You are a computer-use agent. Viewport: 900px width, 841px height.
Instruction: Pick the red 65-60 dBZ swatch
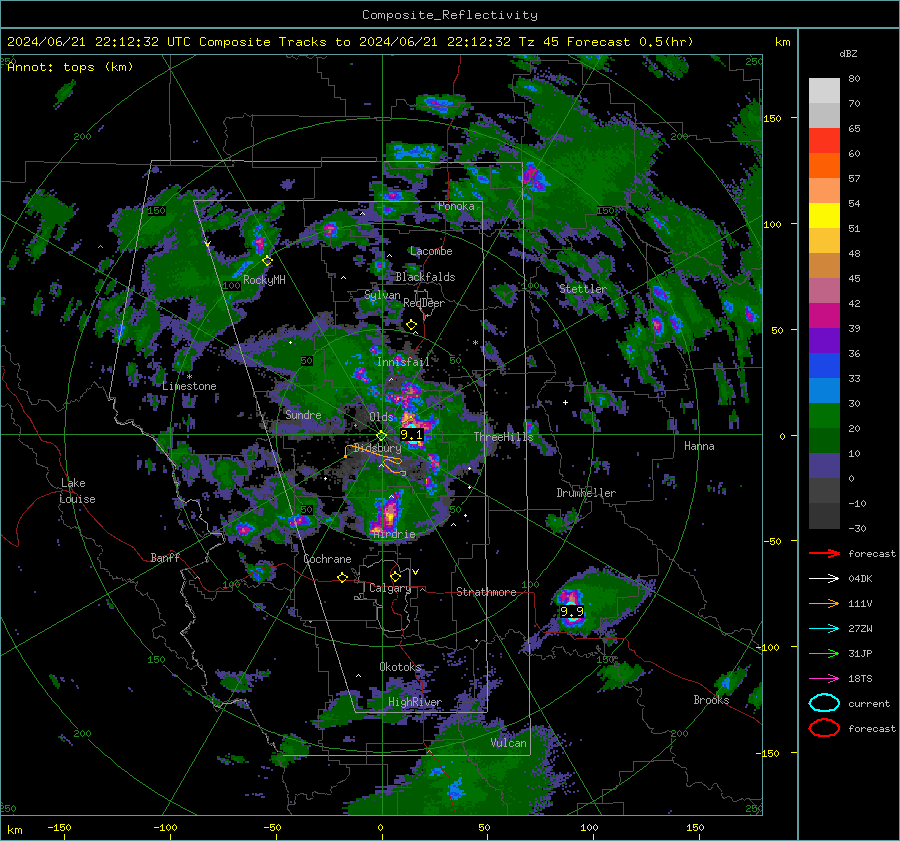pyautogui.click(x=824, y=141)
